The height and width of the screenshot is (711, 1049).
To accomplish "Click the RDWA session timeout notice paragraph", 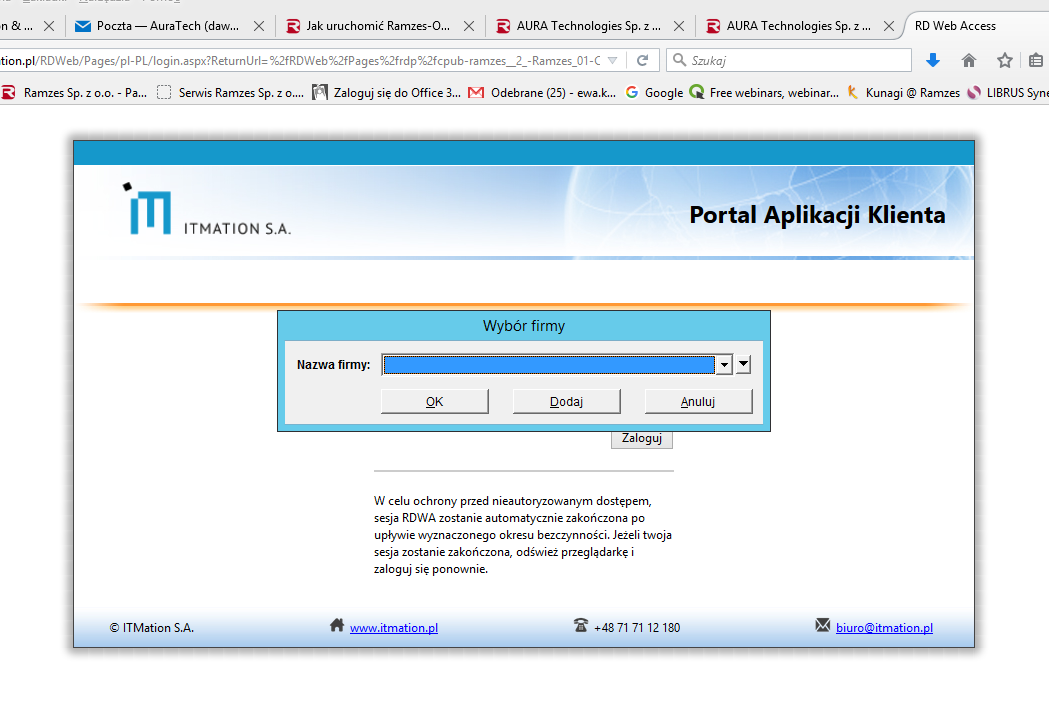I will pos(522,535).
